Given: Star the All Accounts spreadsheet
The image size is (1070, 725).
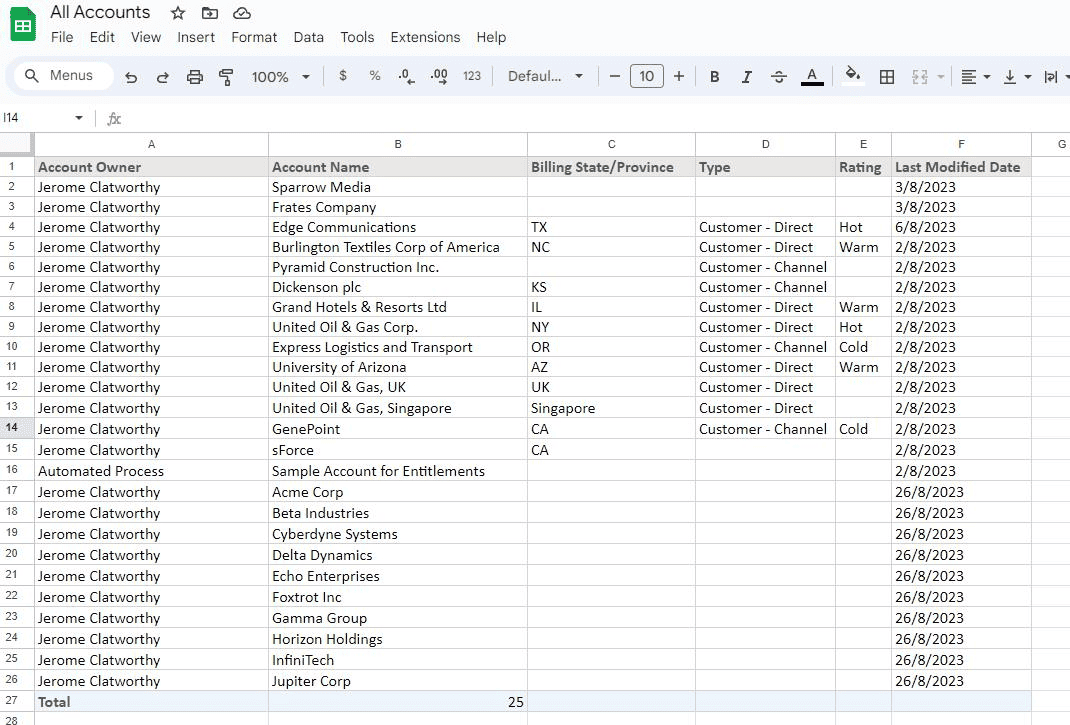Looking at the screenshot, I should pyautogui.click(x=177, y=13).
